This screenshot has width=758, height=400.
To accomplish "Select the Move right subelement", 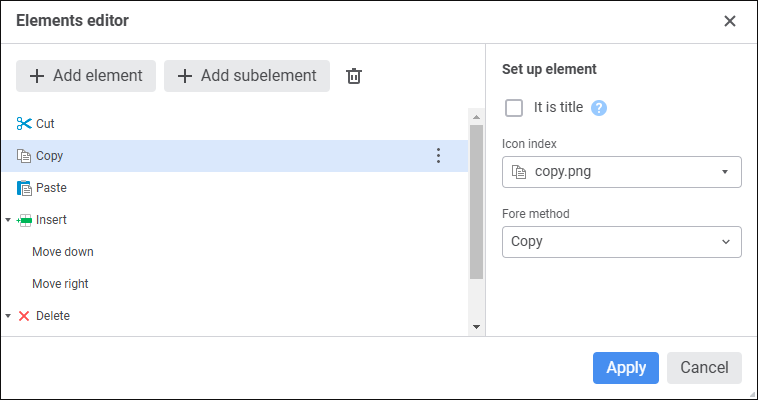I will [60, 284].
